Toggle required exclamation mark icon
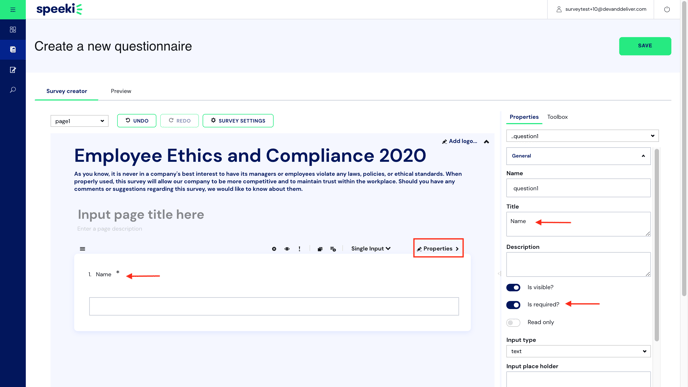Viewport: 688px width, 387px height. coord(300,249)
